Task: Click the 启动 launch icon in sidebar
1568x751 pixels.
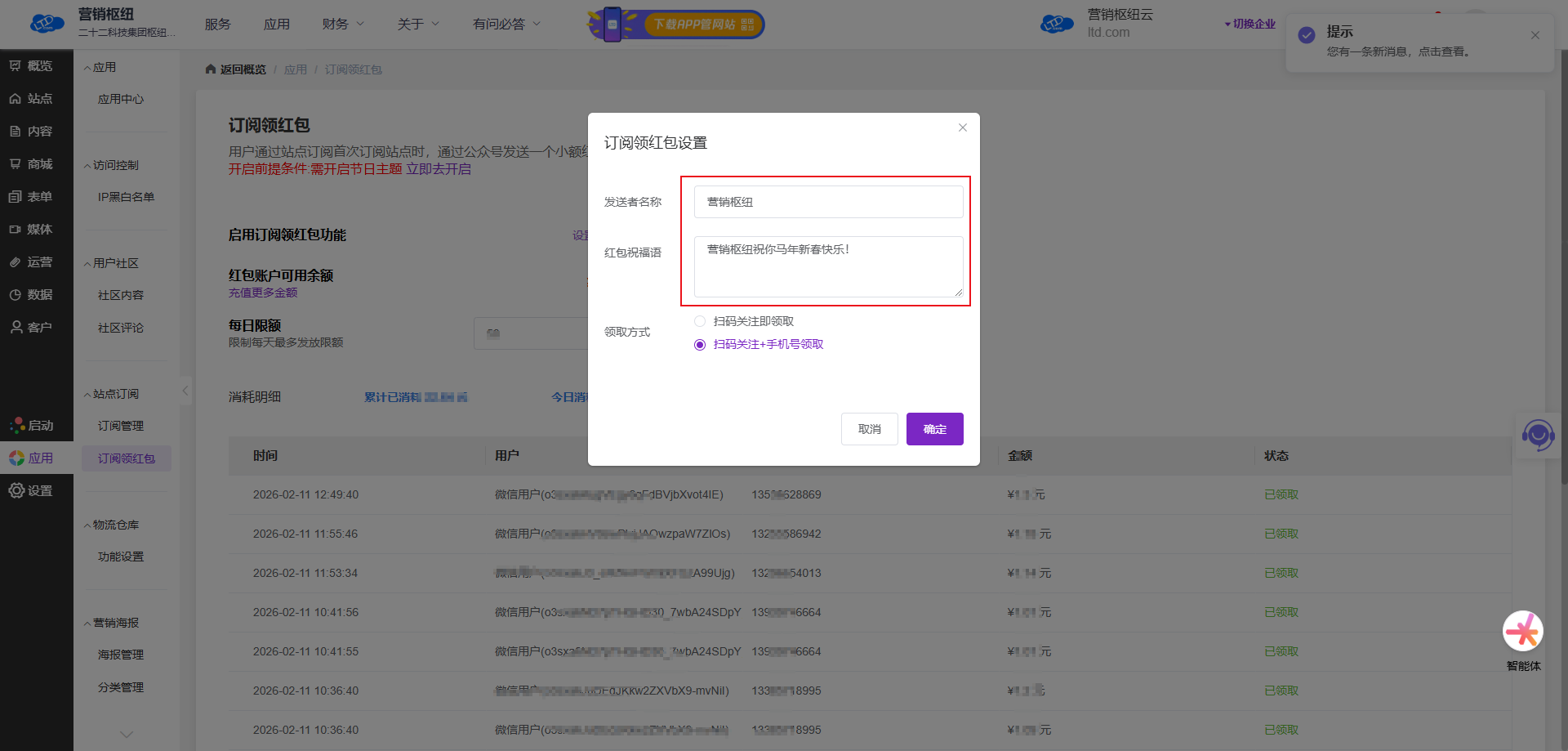Action: [17, 425]
